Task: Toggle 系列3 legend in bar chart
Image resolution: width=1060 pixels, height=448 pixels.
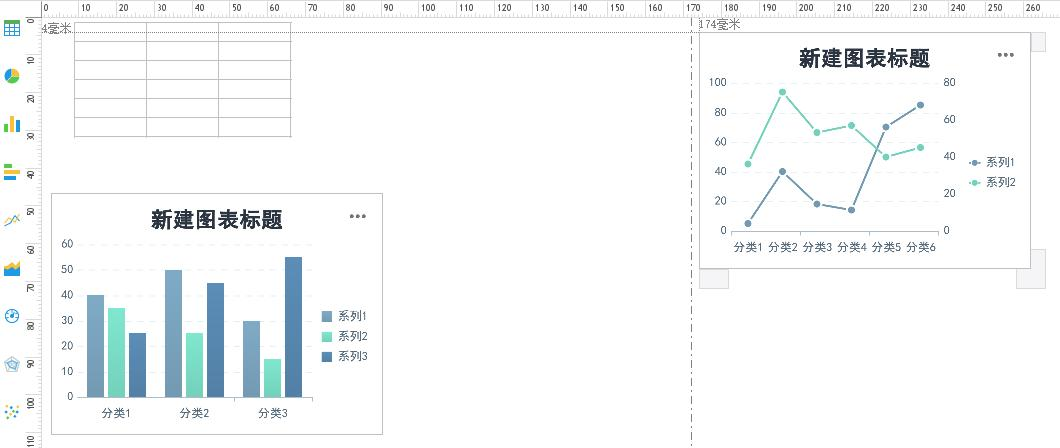Action: [x=344, y=356]
